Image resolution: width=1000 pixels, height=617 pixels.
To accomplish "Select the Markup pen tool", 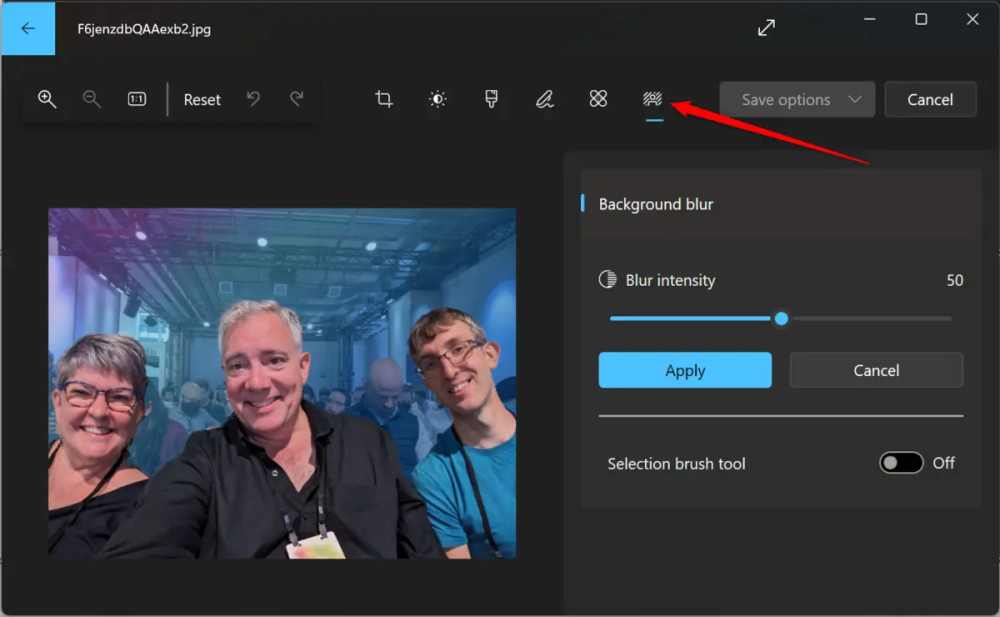I will (544, 99).
